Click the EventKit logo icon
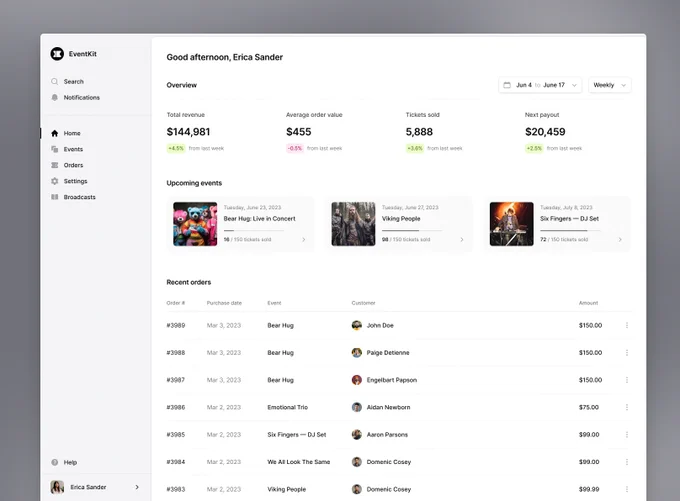Screen dimensions: 680x501 click(57, 54)
